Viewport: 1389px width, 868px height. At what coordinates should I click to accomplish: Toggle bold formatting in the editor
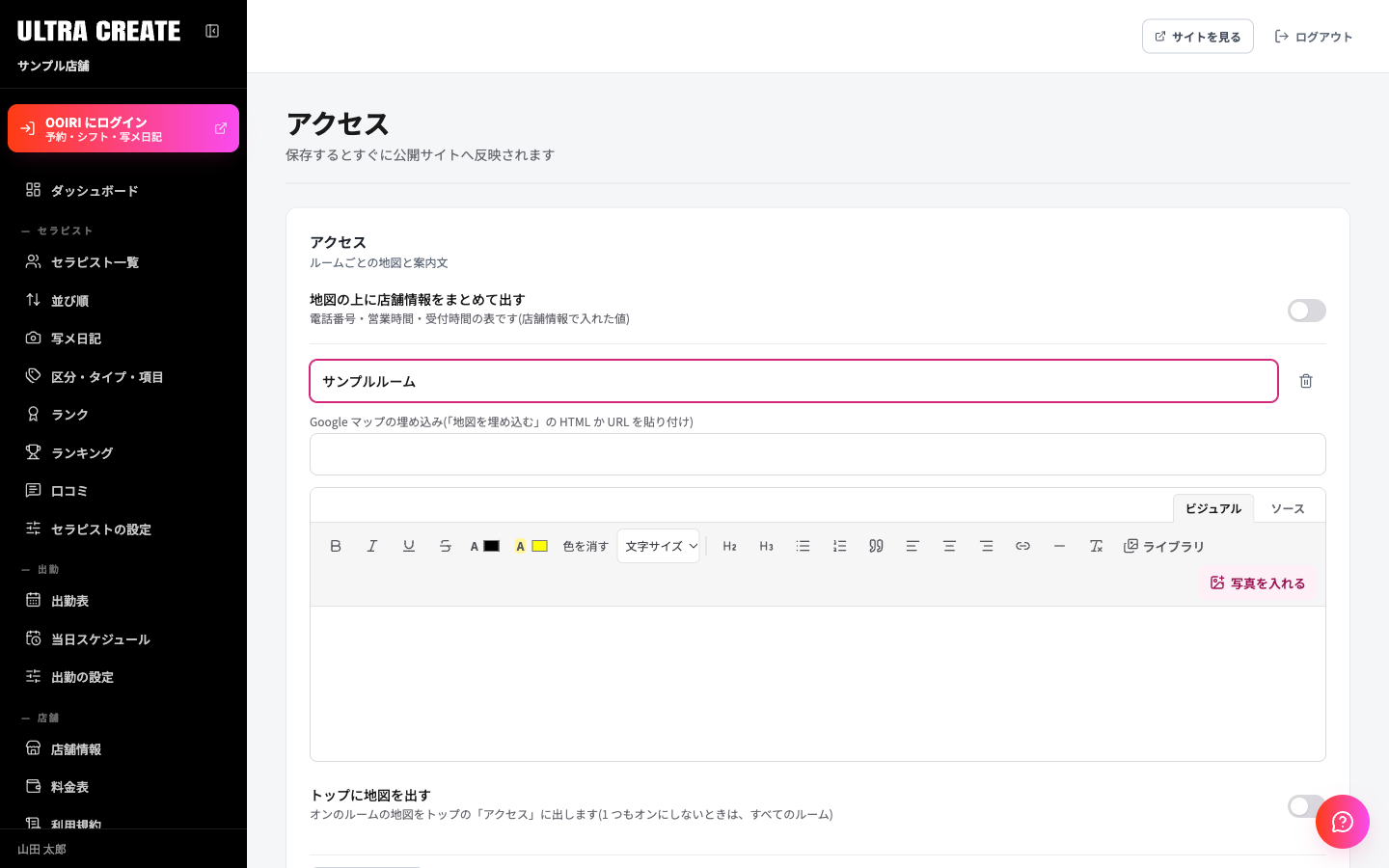tap(336, 546)
